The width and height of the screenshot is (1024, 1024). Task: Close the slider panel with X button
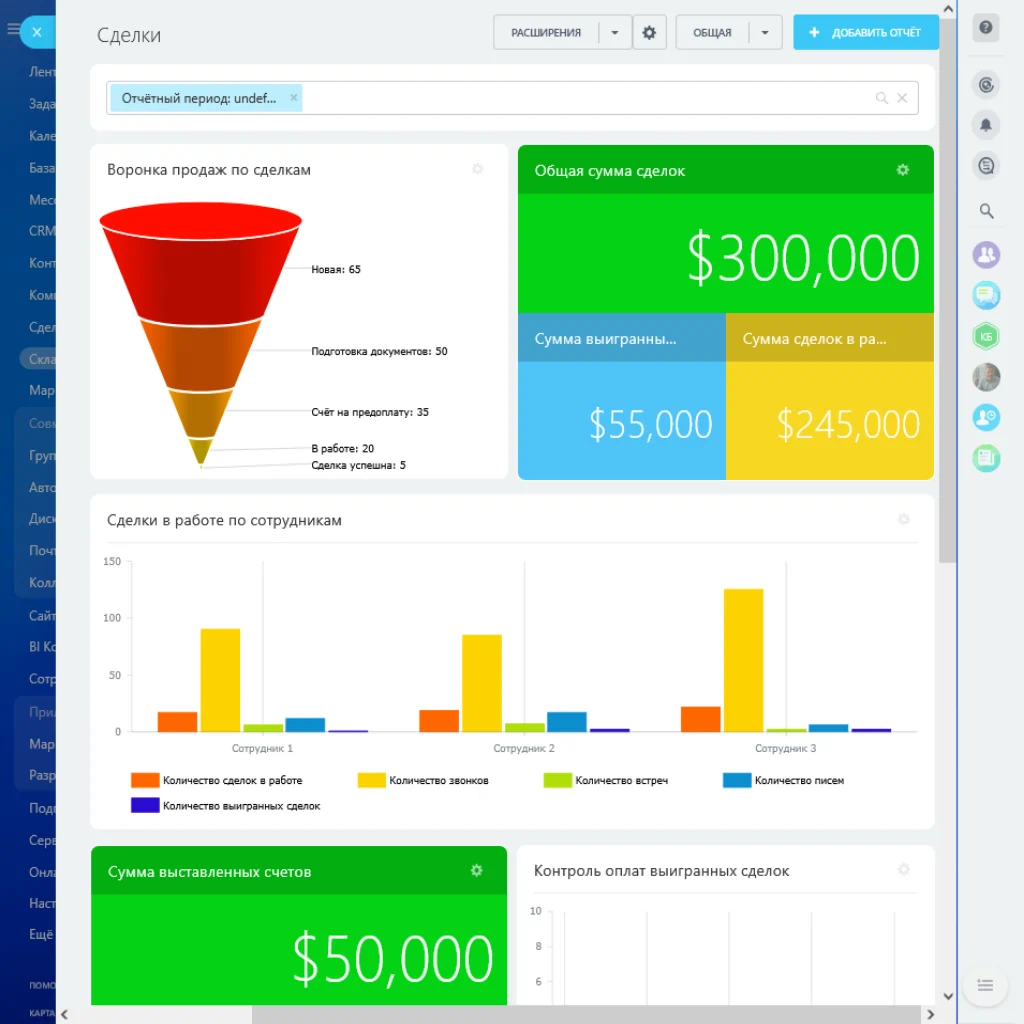click(x=37, y=32)
